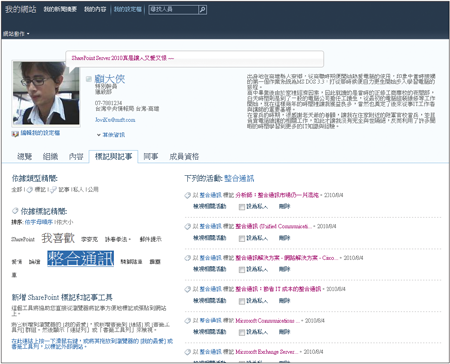450x364 pixels.
Task: Open the Microsoft Communications tagged link
Action: [267, 320]
